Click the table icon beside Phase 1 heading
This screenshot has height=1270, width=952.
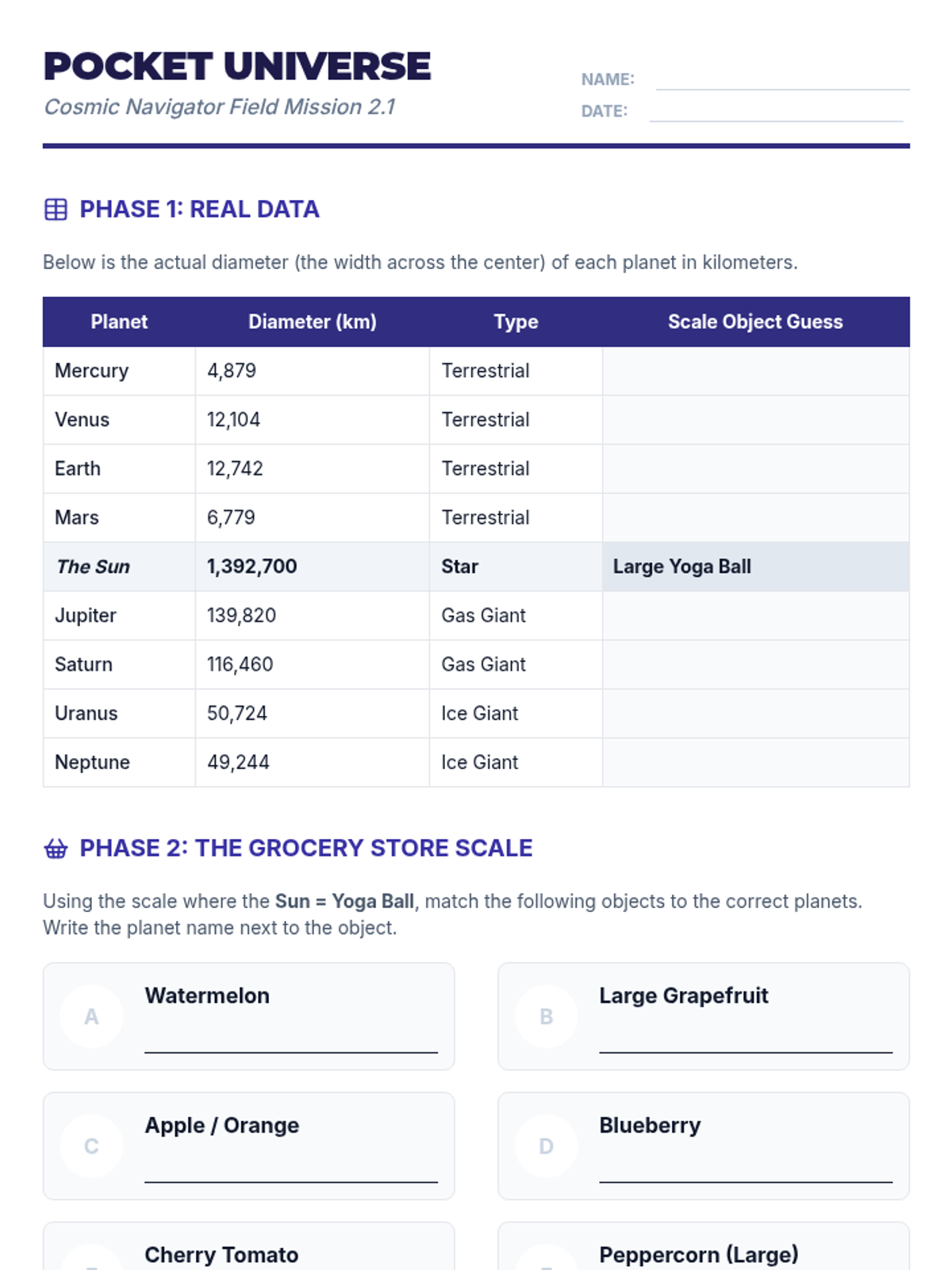click(x=56, y=210)
